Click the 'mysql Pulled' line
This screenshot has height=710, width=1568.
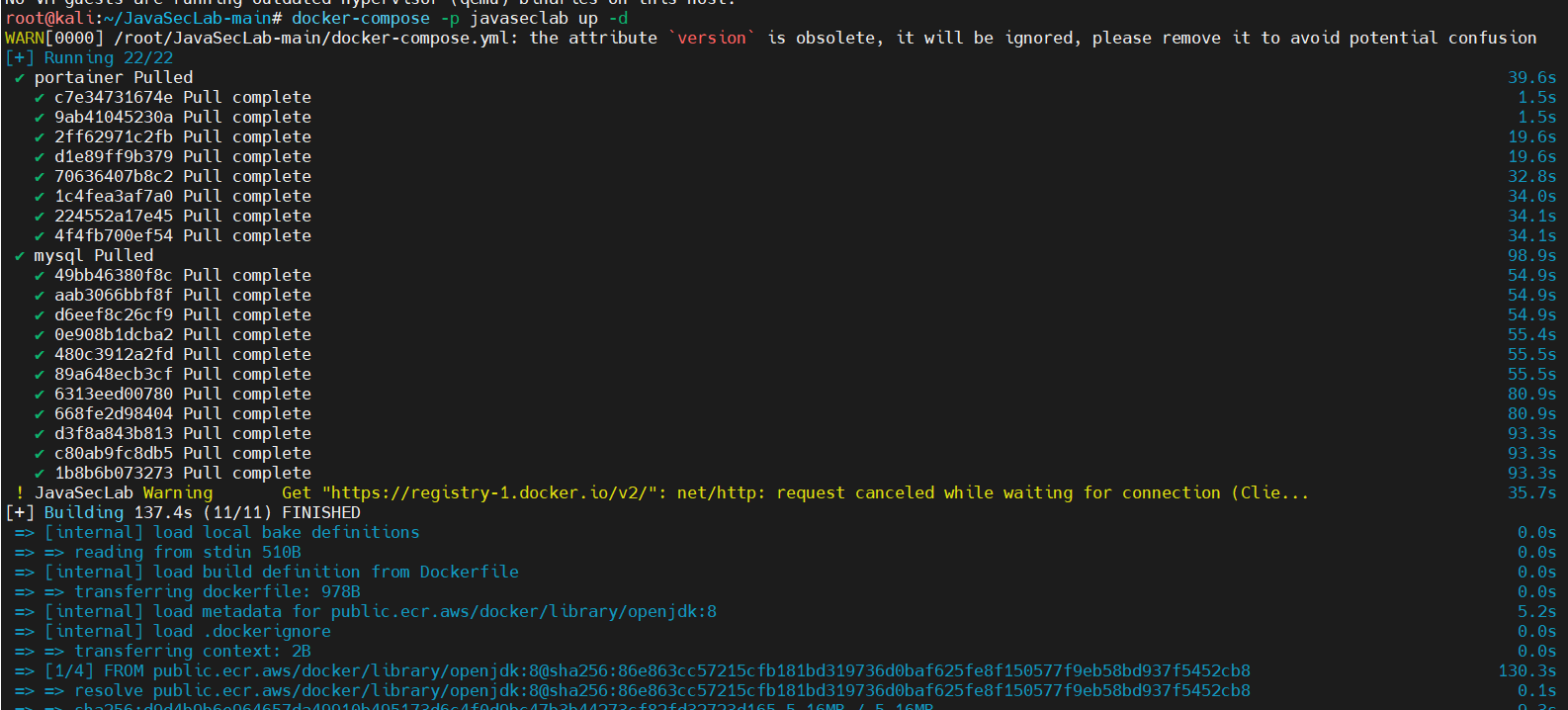[x=94, y=255]
